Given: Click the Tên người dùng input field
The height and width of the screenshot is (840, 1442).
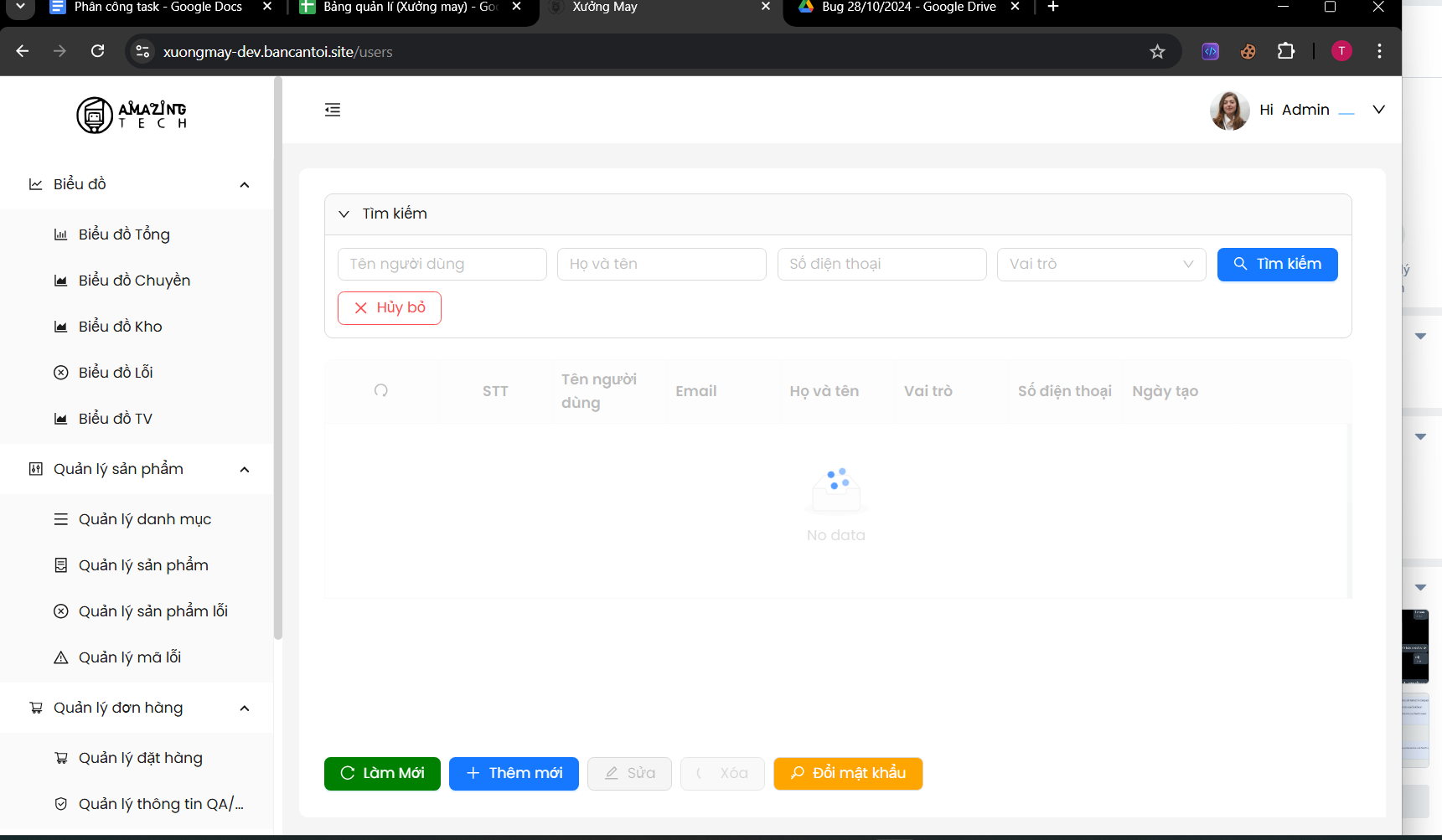Looking at the screenshot, I should [x=442, y=265].
